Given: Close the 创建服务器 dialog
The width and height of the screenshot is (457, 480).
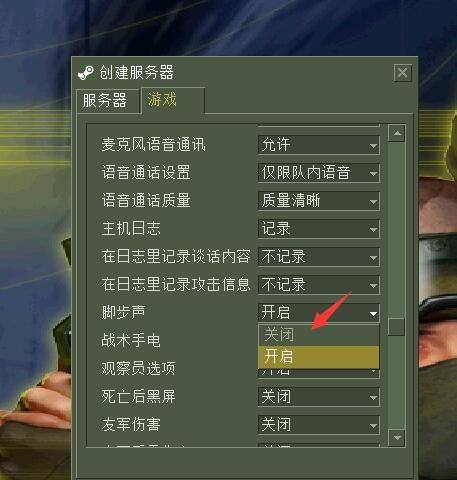Looking at the screenshot, I should click(x=402, y=72).
